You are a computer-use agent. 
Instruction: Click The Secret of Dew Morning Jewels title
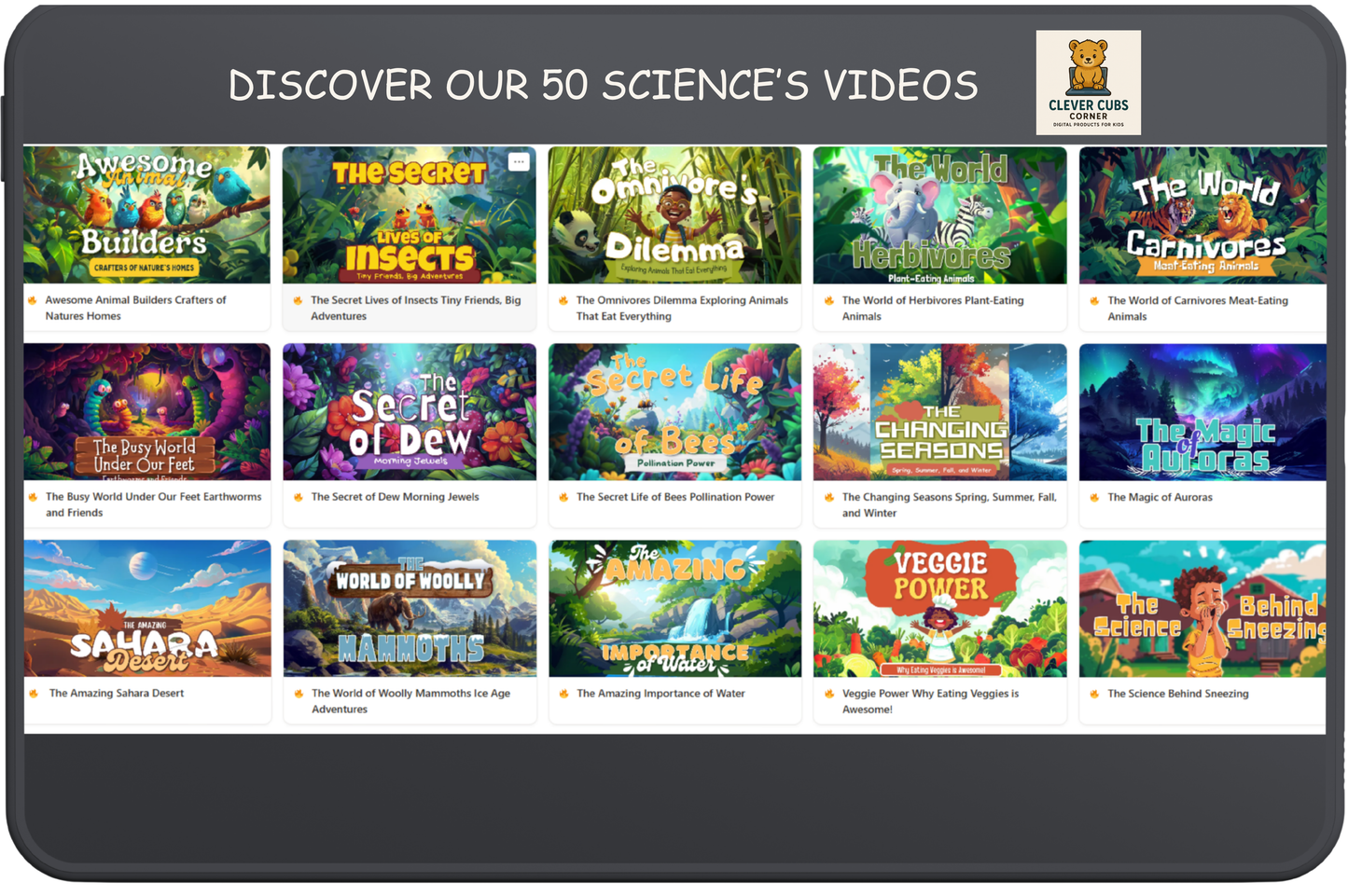(x=396, y=498)
